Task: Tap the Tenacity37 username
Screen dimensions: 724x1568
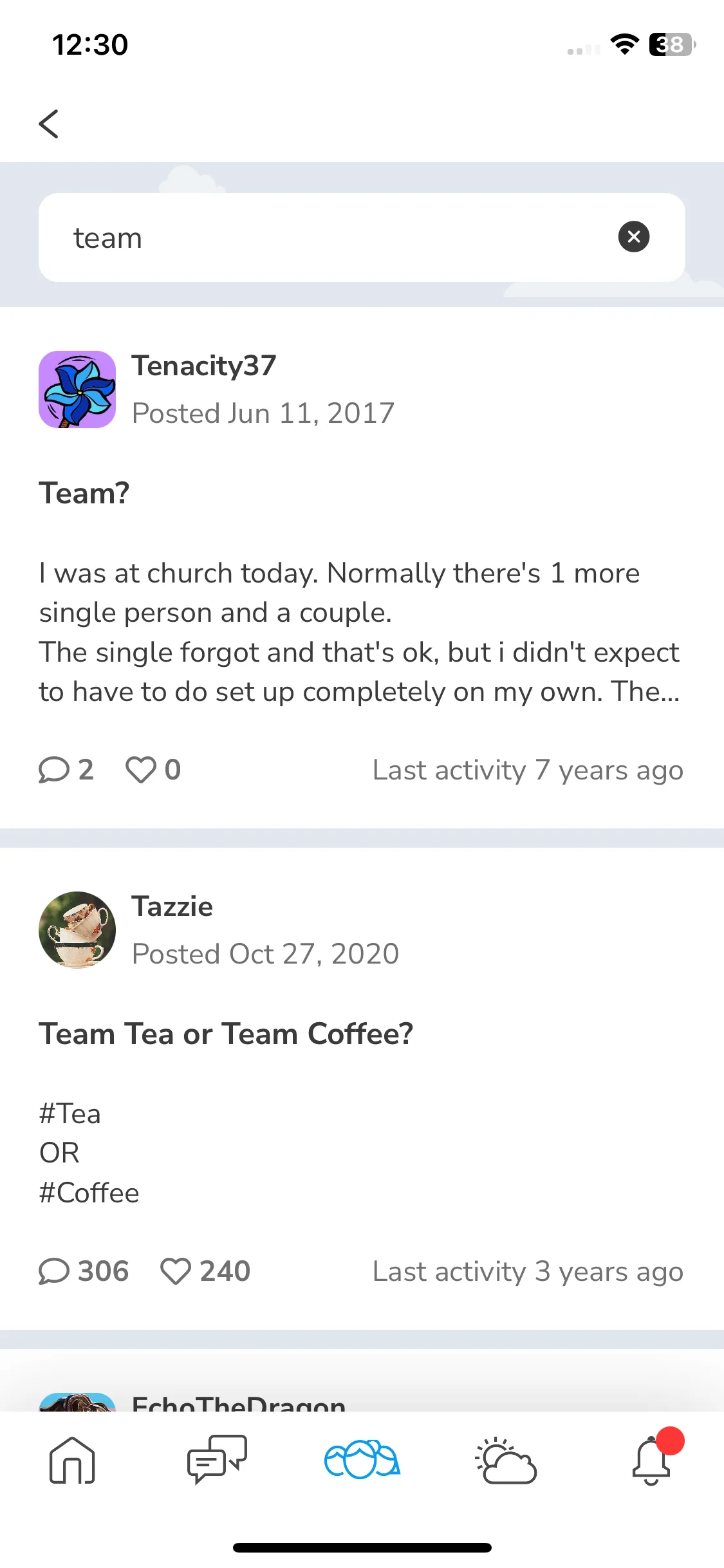Action: click(204, 366)
